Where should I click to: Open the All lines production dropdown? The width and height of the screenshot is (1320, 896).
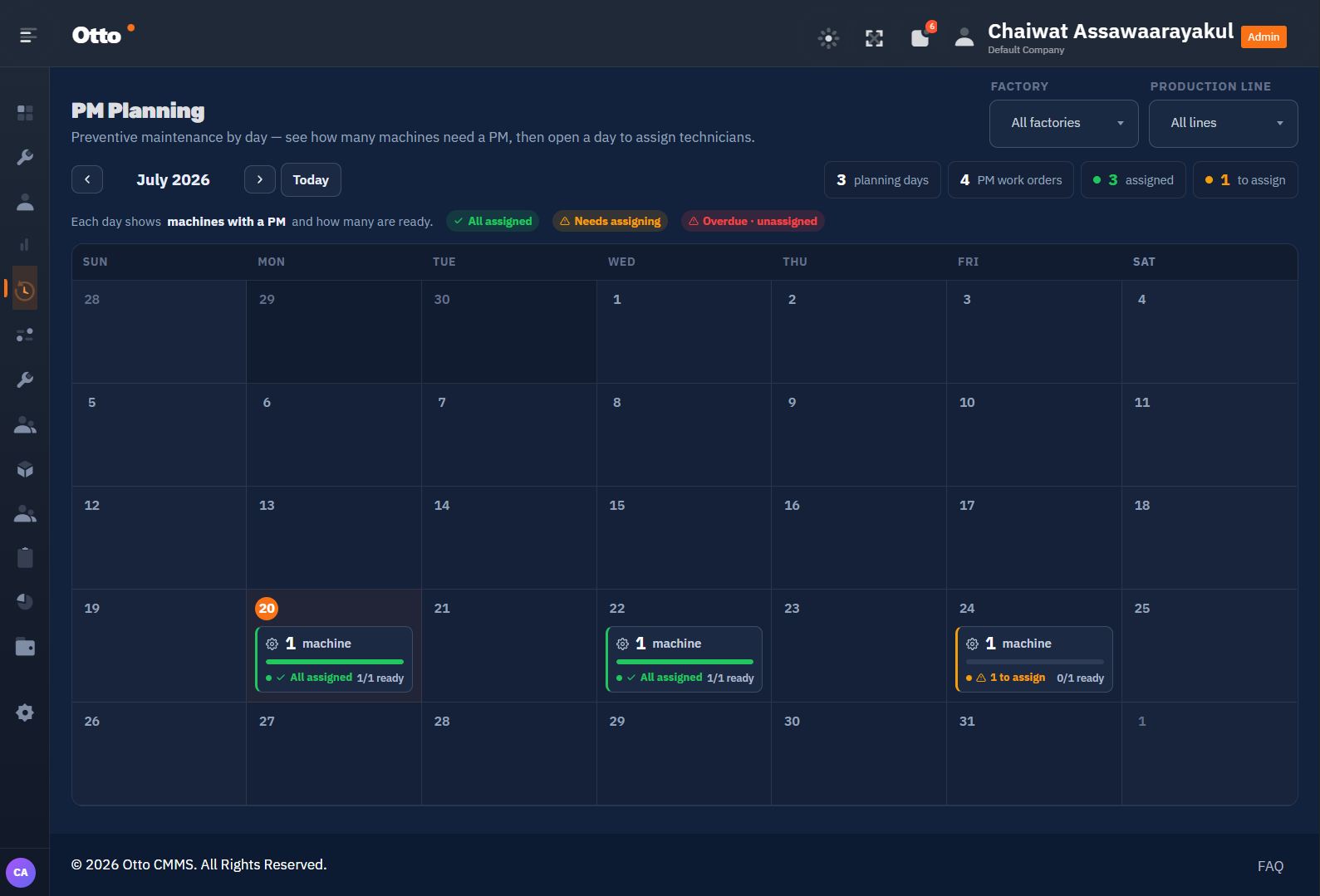(1223, 123)
